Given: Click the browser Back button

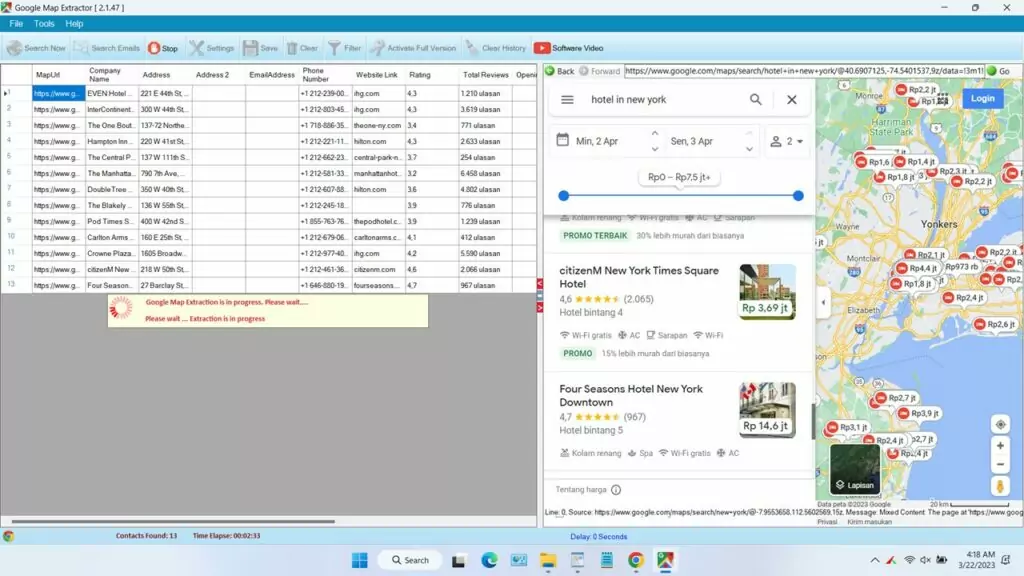Looking at the screenshot, I should [x=560, y=71].
